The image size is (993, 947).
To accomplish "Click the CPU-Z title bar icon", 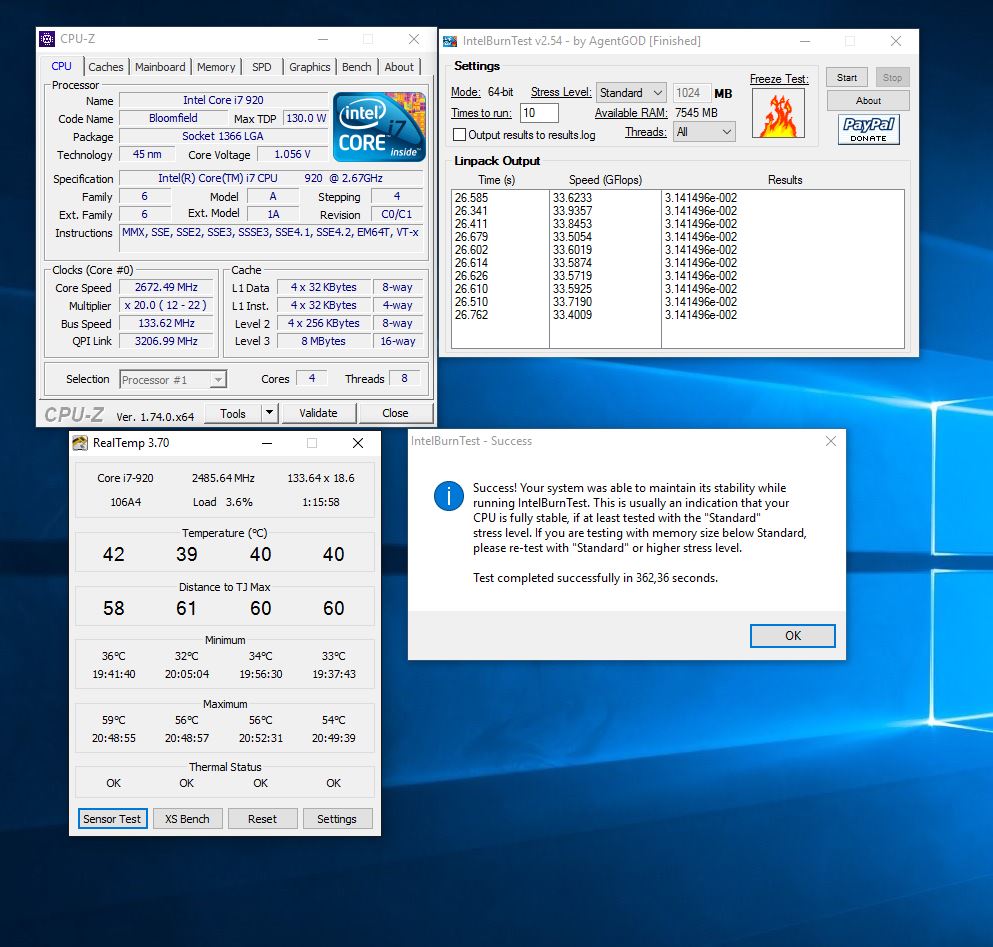I will coord(48,39).
